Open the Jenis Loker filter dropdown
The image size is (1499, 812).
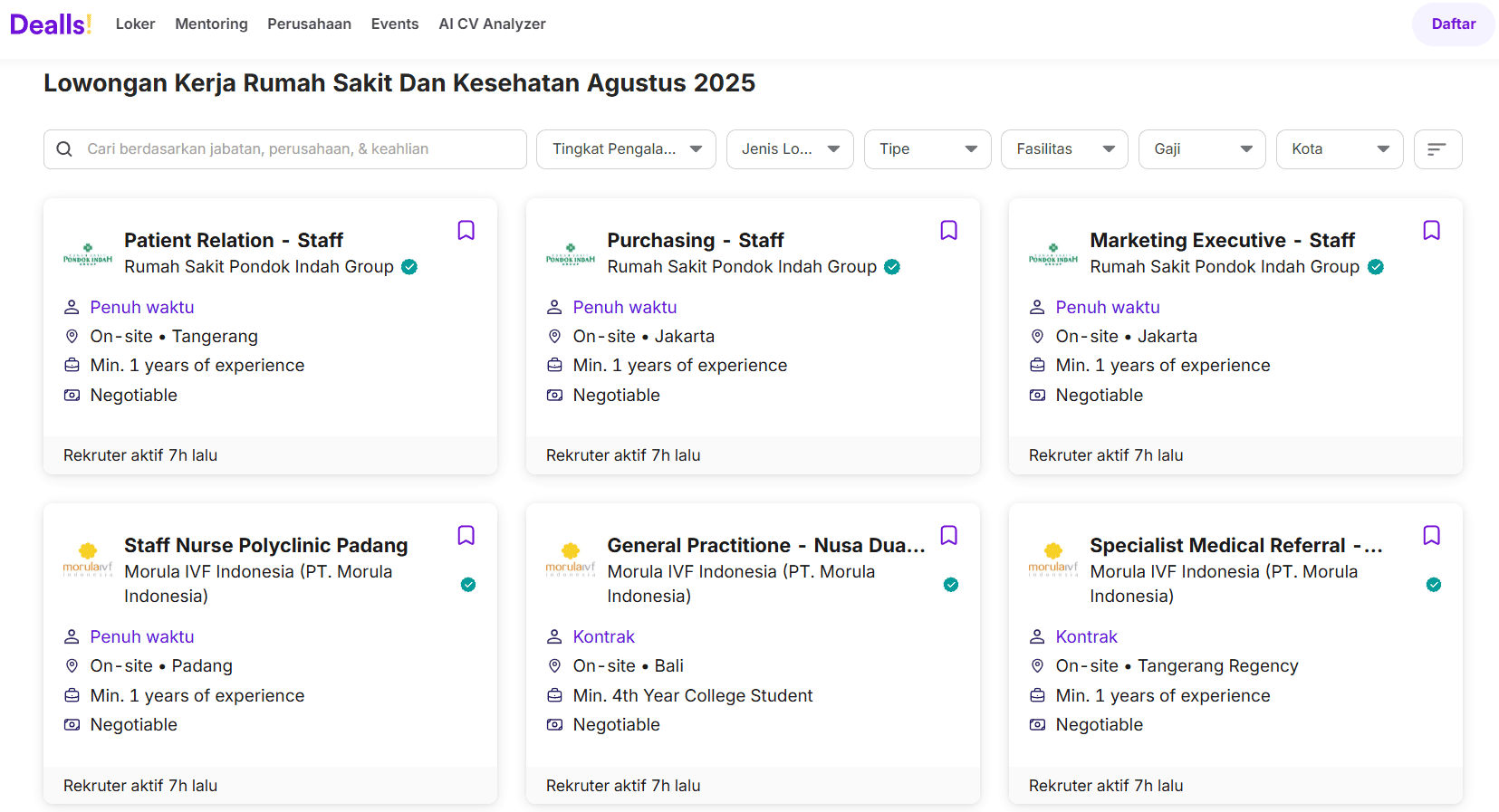point(790,149)
